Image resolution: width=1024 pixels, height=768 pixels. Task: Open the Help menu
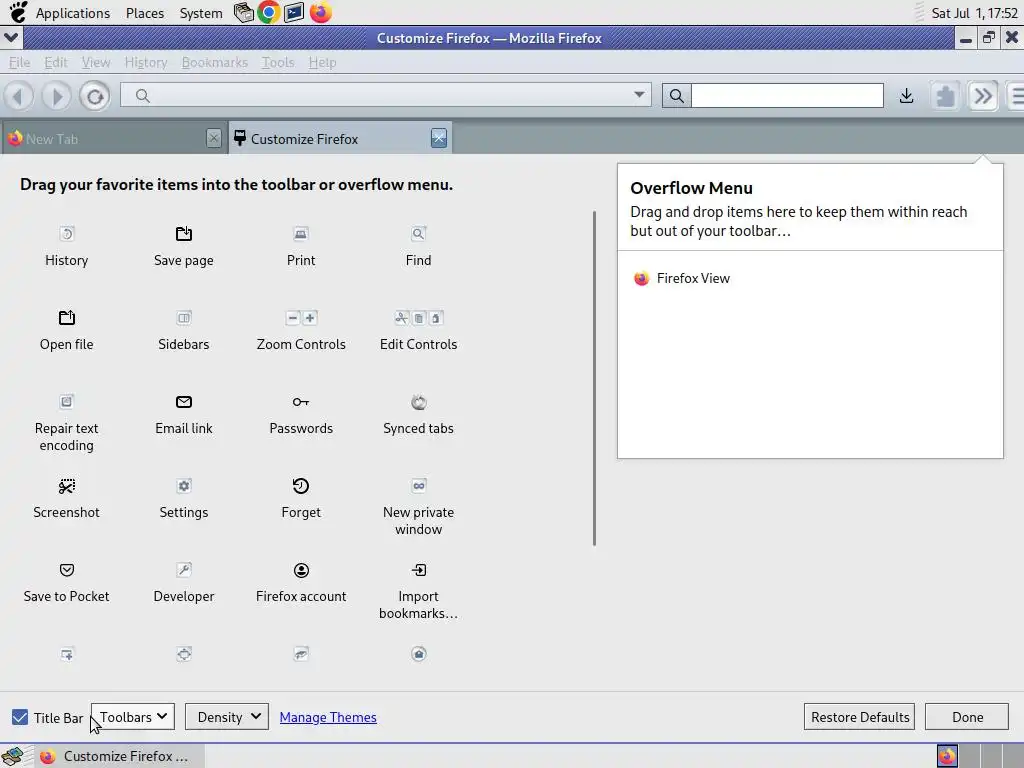(x=322, y=62)
